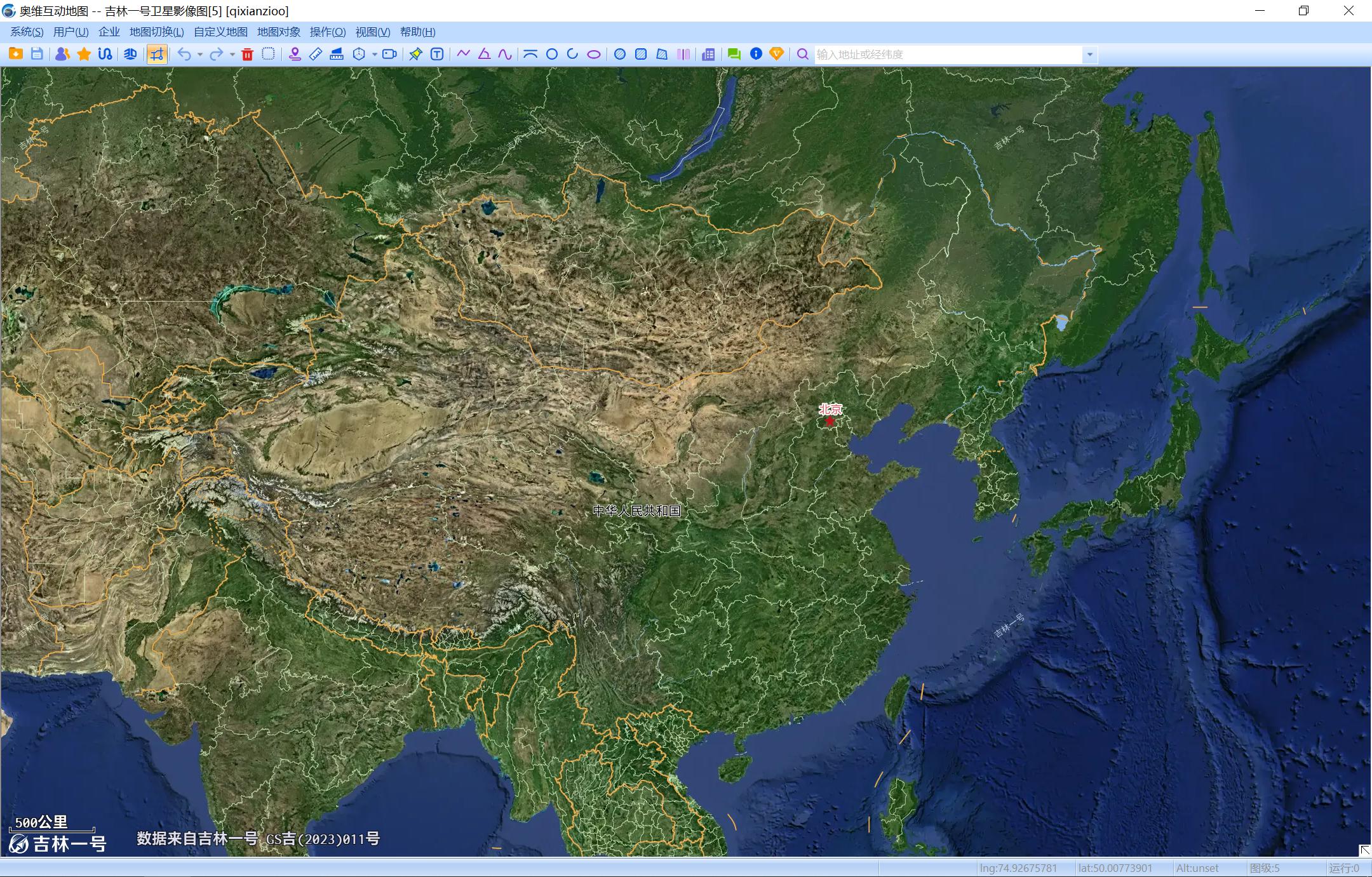This screenshot has height=877, width=1372.
Task: Click the 图级:5 zoom level status
Action: (x=1265, y=868)
